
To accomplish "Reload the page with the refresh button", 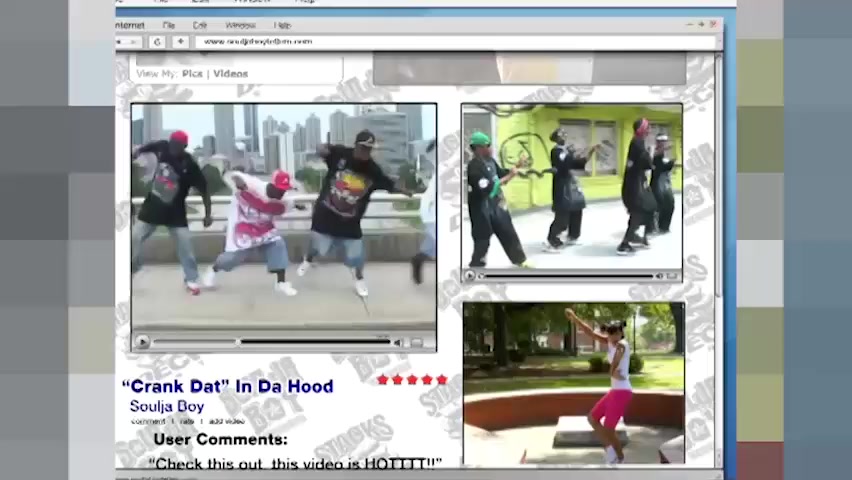I will point(158,42).
